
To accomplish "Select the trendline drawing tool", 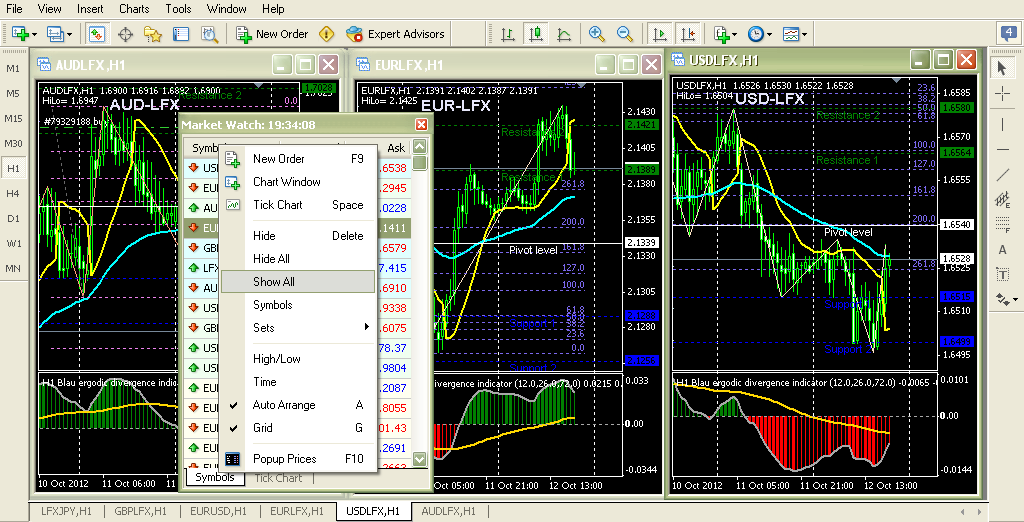I will (x=1002, y=174).
